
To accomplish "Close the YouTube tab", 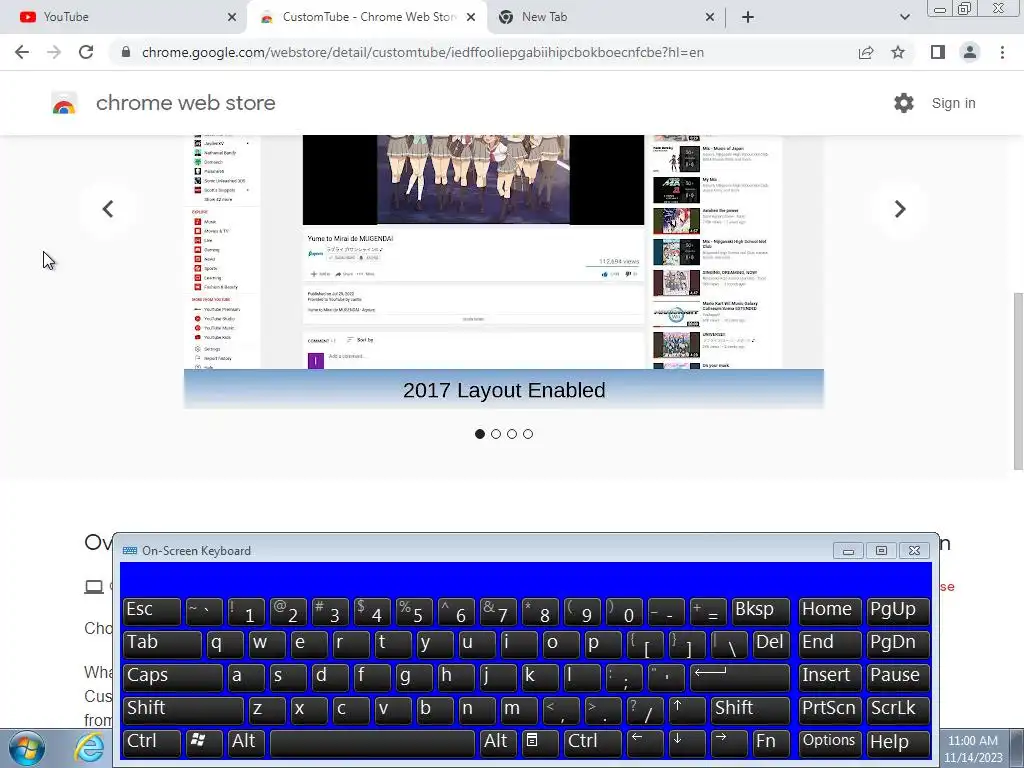I will coord(232,17).
